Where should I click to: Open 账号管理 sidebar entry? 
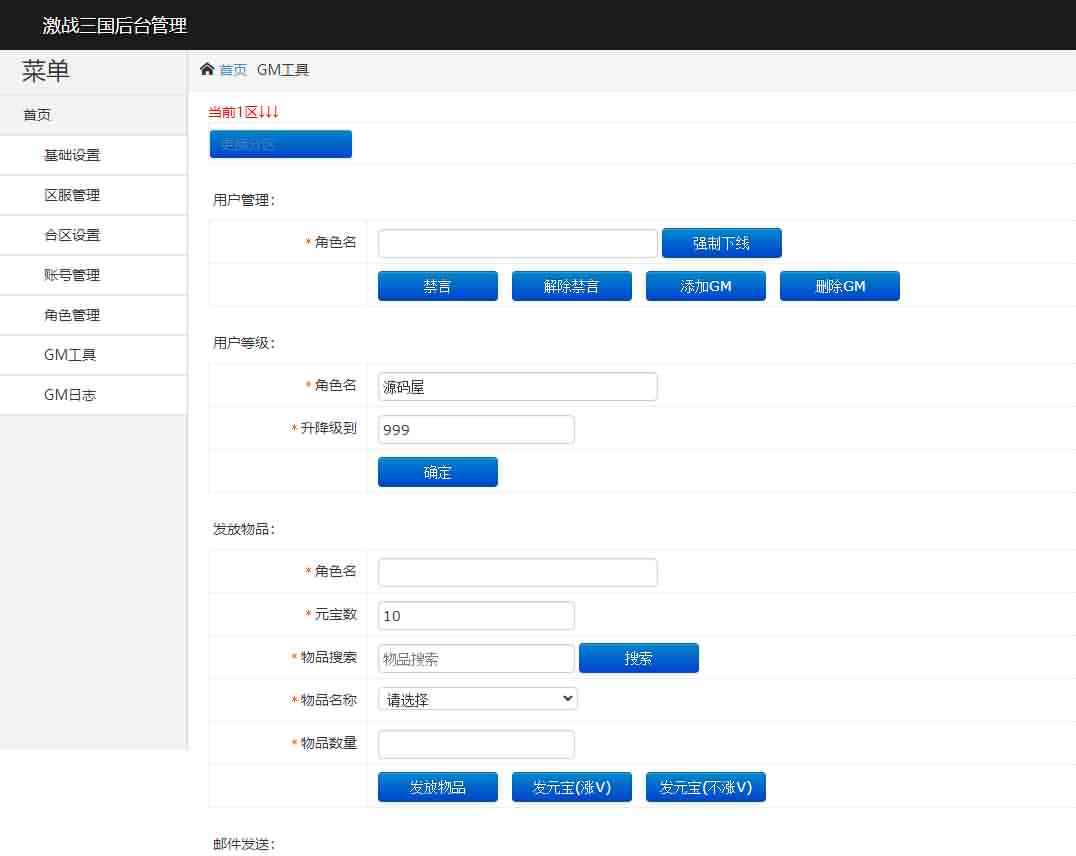pyautogui.click(x=72, y=275)
